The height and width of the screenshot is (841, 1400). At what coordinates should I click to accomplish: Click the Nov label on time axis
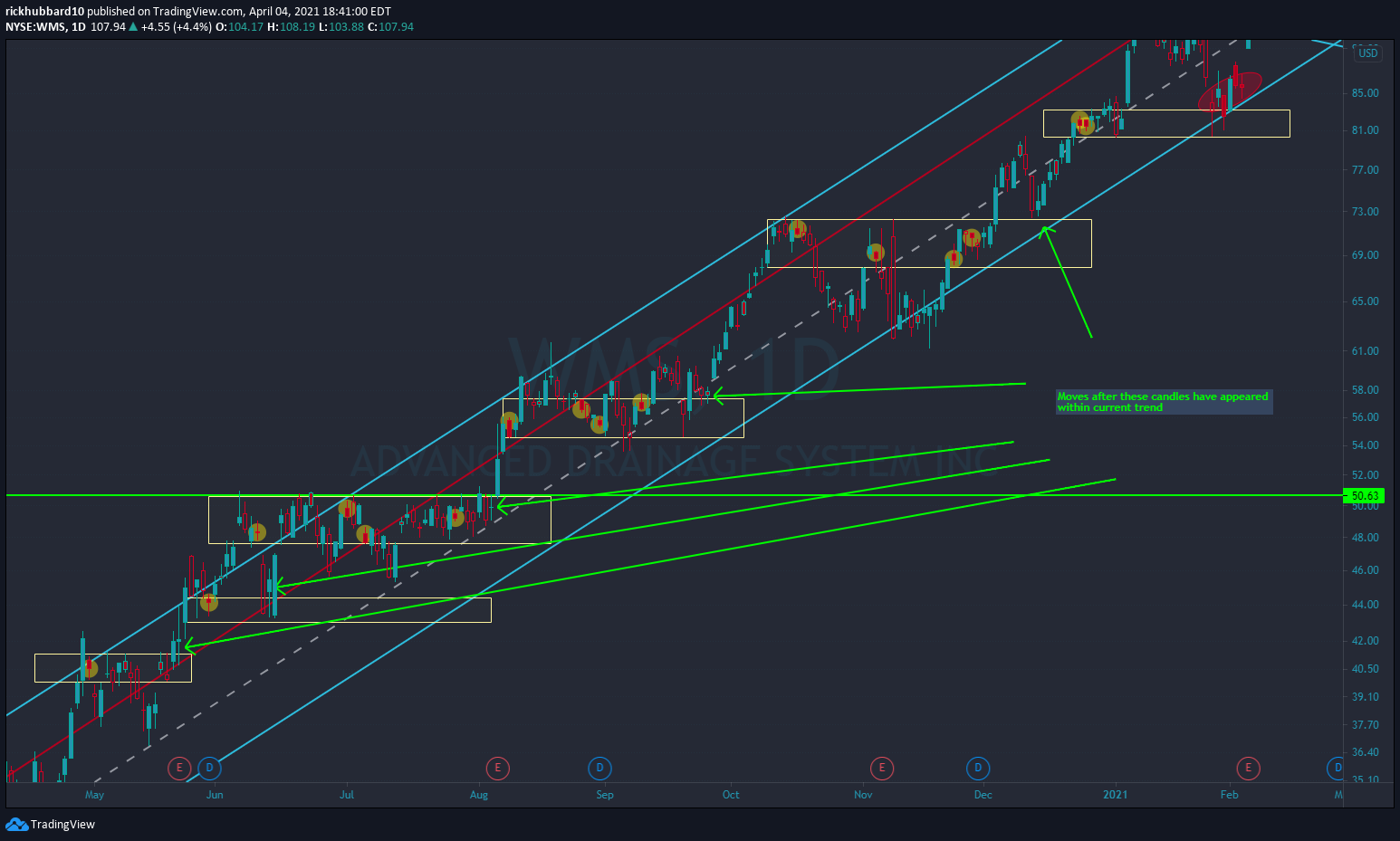tap(863, 795)
